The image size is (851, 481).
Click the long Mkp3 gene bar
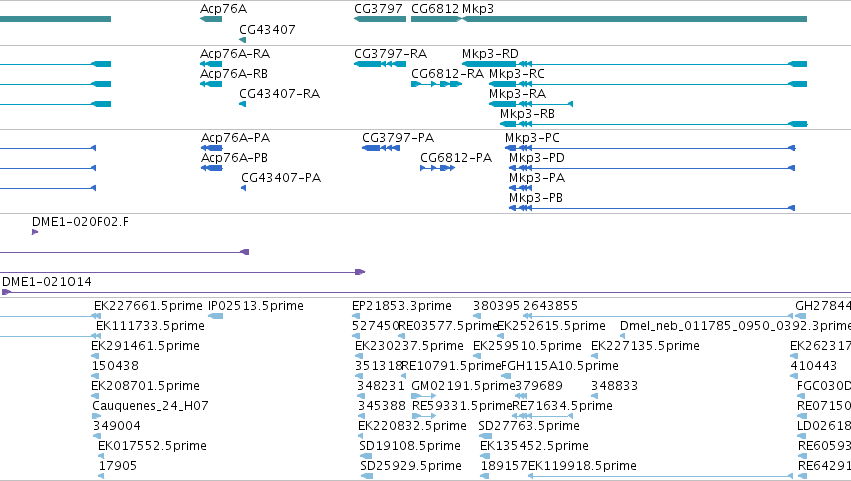[634, 19]
